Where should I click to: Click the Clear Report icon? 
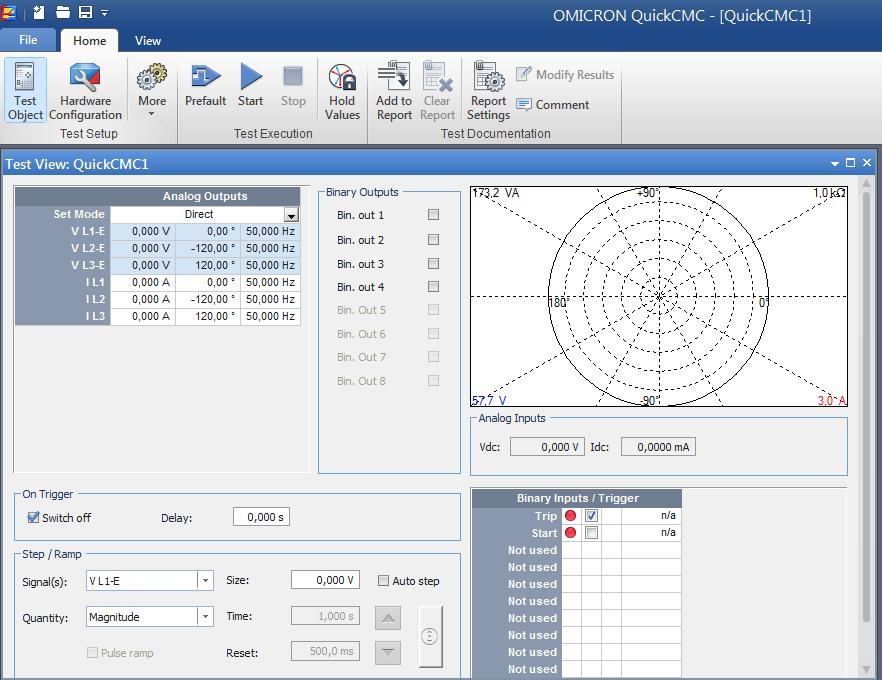(x=437, y=91)
